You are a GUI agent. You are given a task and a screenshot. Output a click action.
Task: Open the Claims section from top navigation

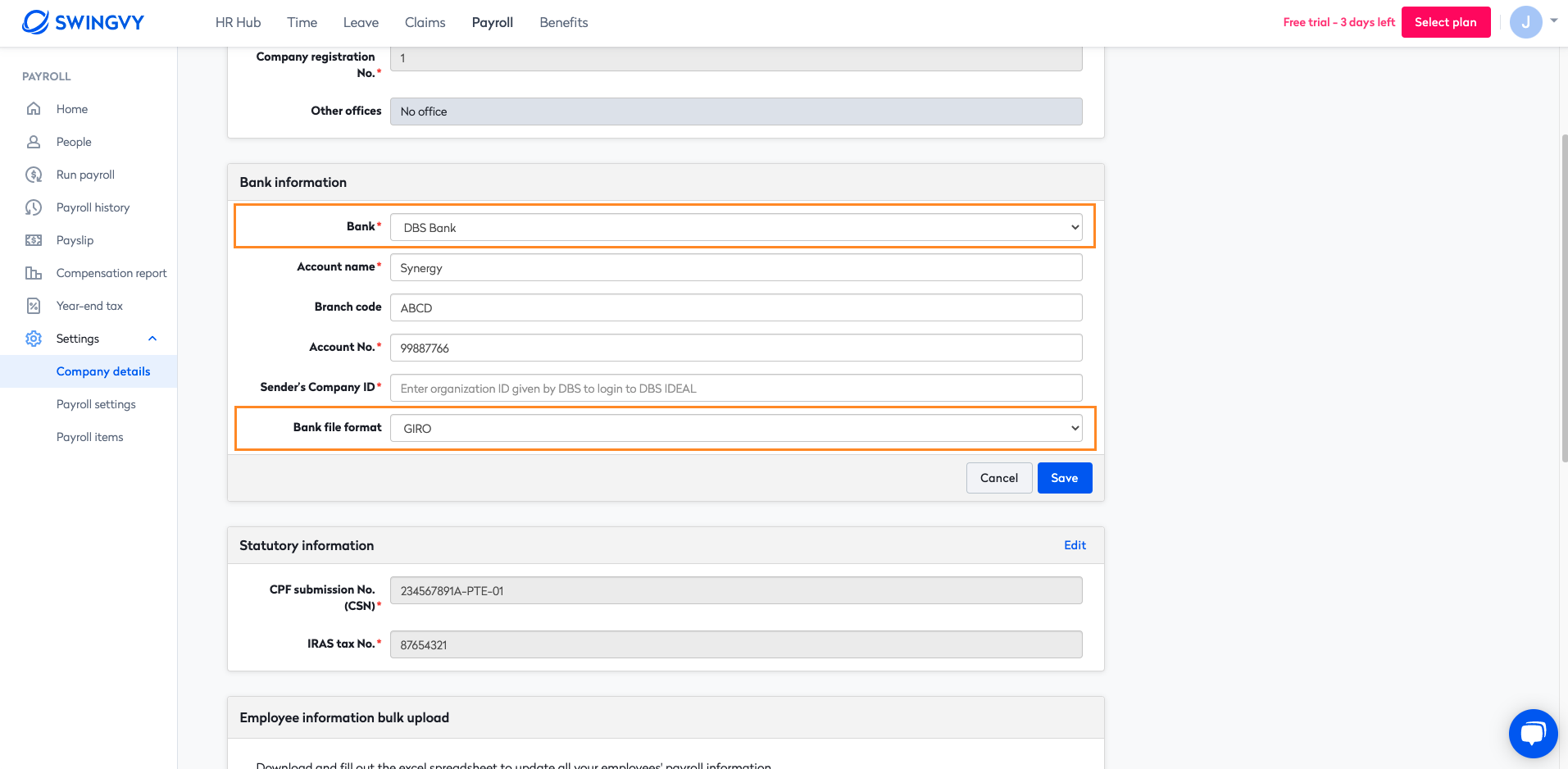coord(425,22)
